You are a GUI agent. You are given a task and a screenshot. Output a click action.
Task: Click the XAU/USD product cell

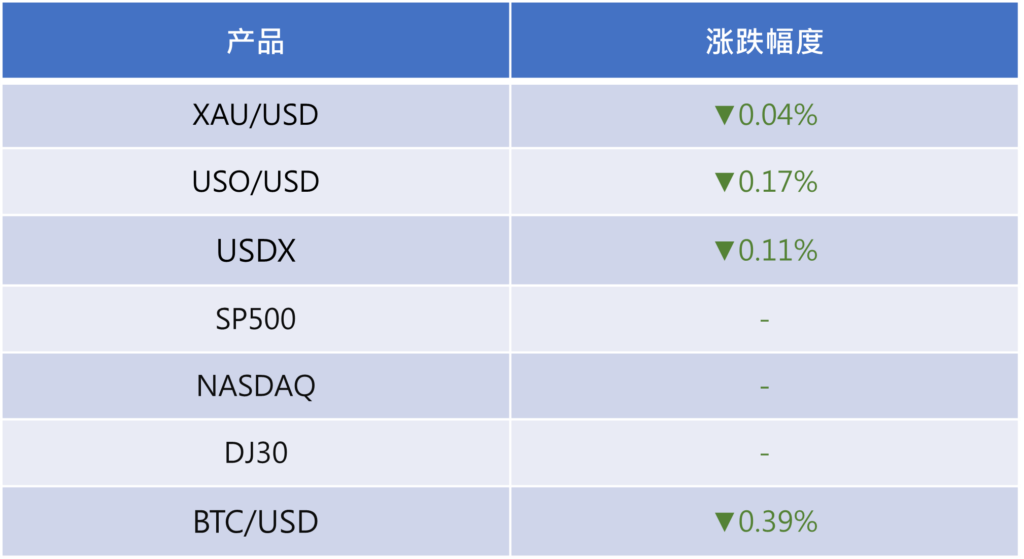(x=255, y=116)
